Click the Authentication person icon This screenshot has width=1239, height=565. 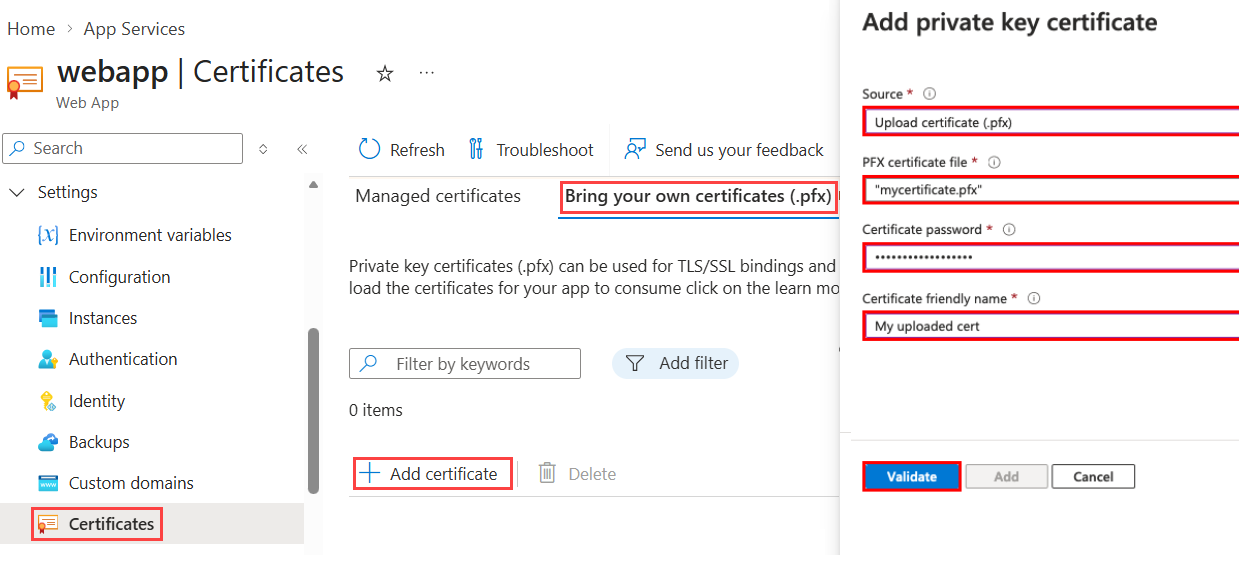[x=48, y=359]
